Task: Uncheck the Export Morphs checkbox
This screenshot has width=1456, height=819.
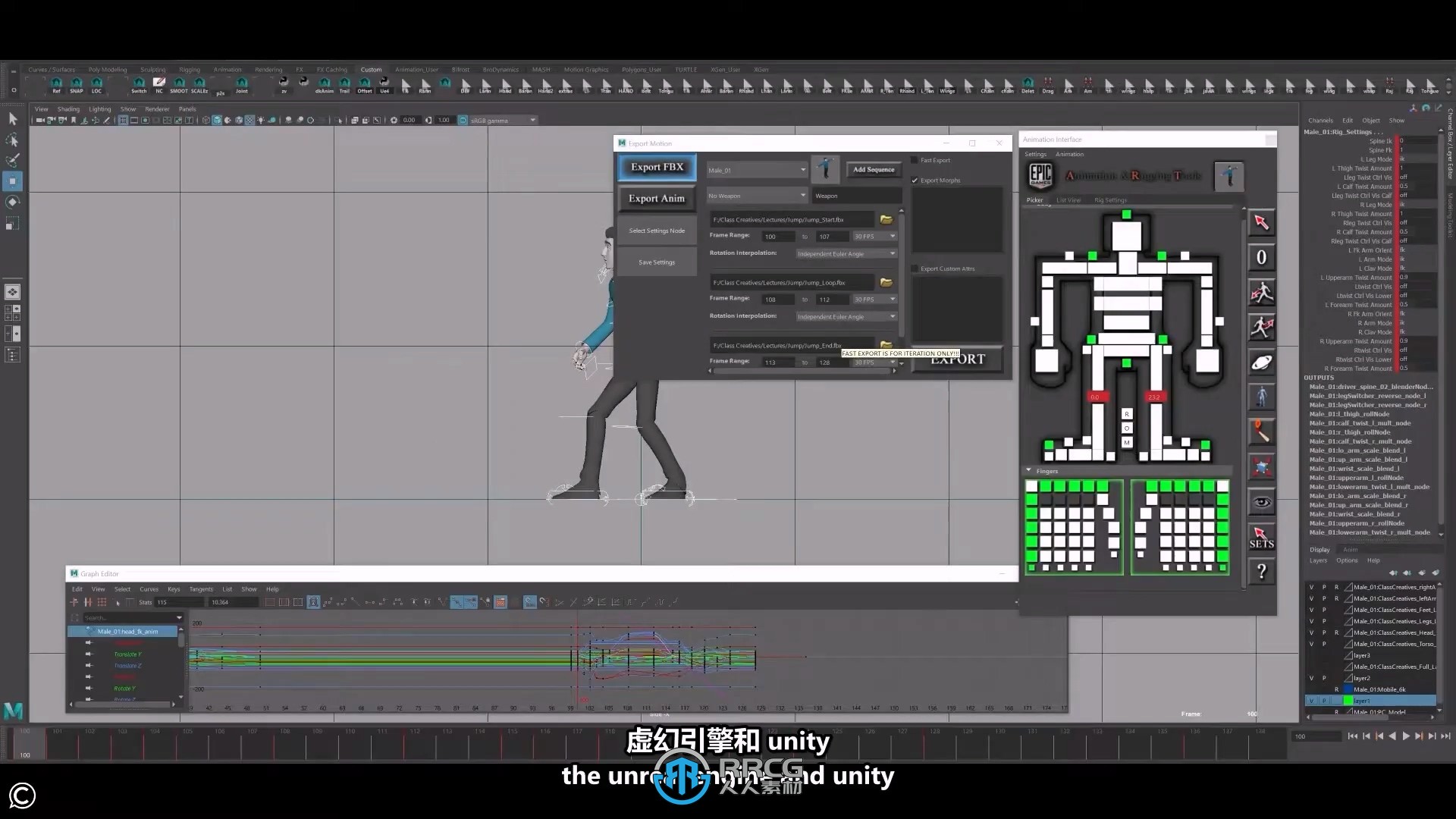Action: click(x=915, y=180)
